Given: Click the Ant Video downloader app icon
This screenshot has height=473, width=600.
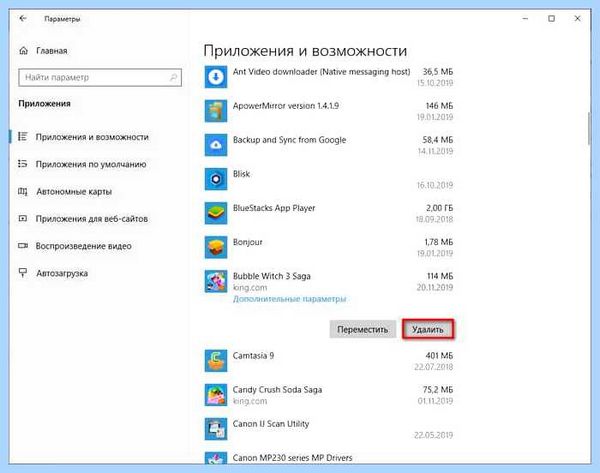Looking at the screenshot, I should coord(216,77).
